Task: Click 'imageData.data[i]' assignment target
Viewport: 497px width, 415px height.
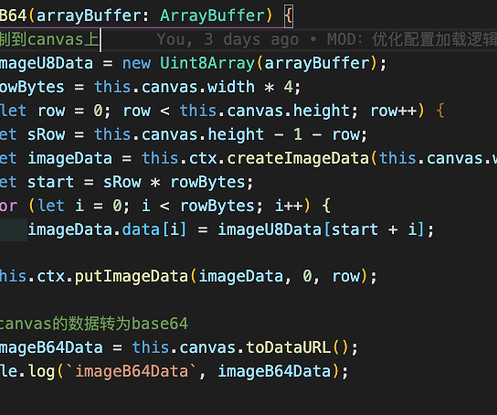Action: [107, 230]
